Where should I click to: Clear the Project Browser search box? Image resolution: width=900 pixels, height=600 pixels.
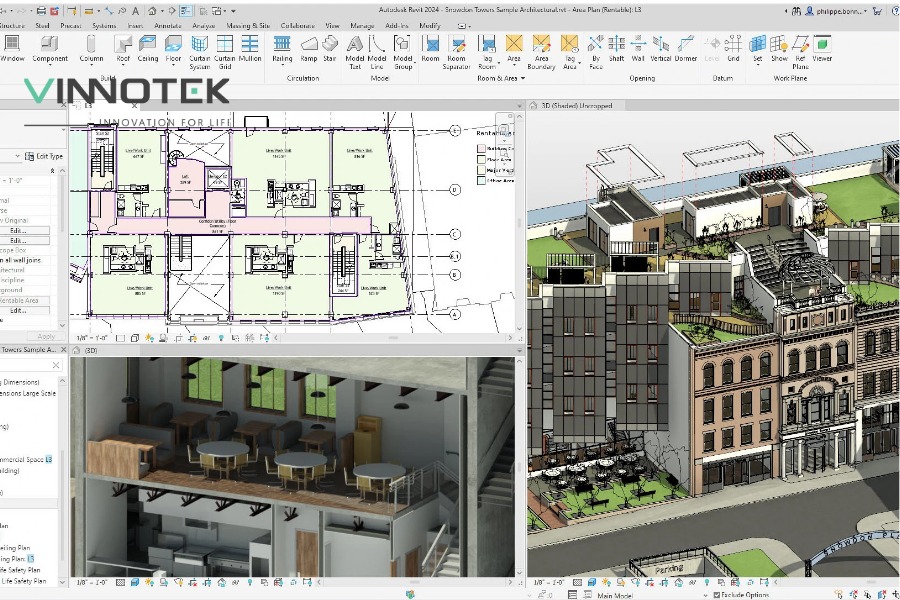(x=56, y=365)
